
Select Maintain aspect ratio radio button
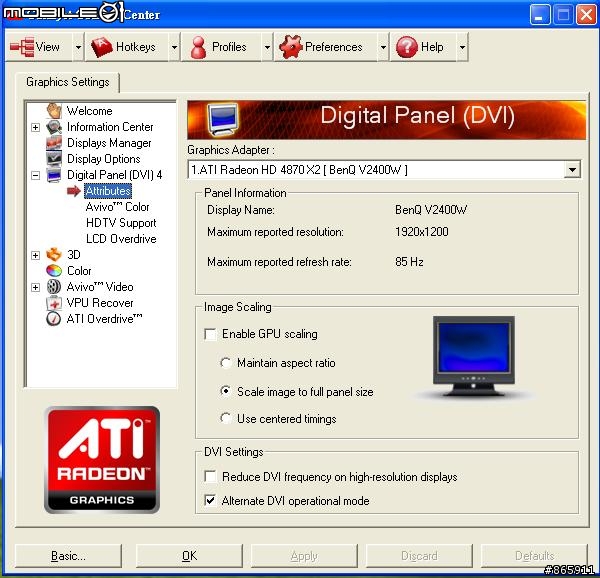[226, 363]
